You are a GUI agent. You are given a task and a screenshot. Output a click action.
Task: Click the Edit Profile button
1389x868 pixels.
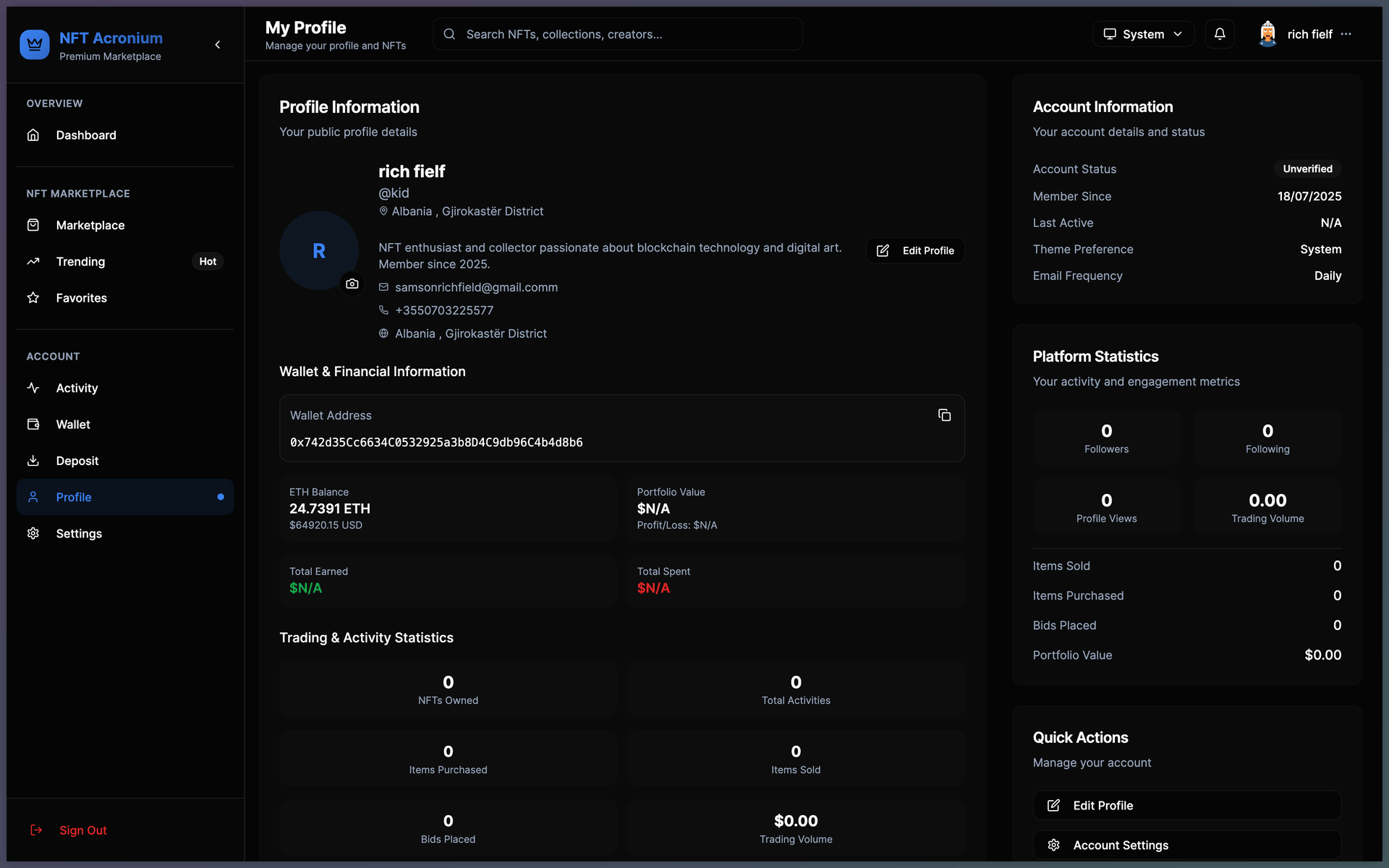[914, 250]
